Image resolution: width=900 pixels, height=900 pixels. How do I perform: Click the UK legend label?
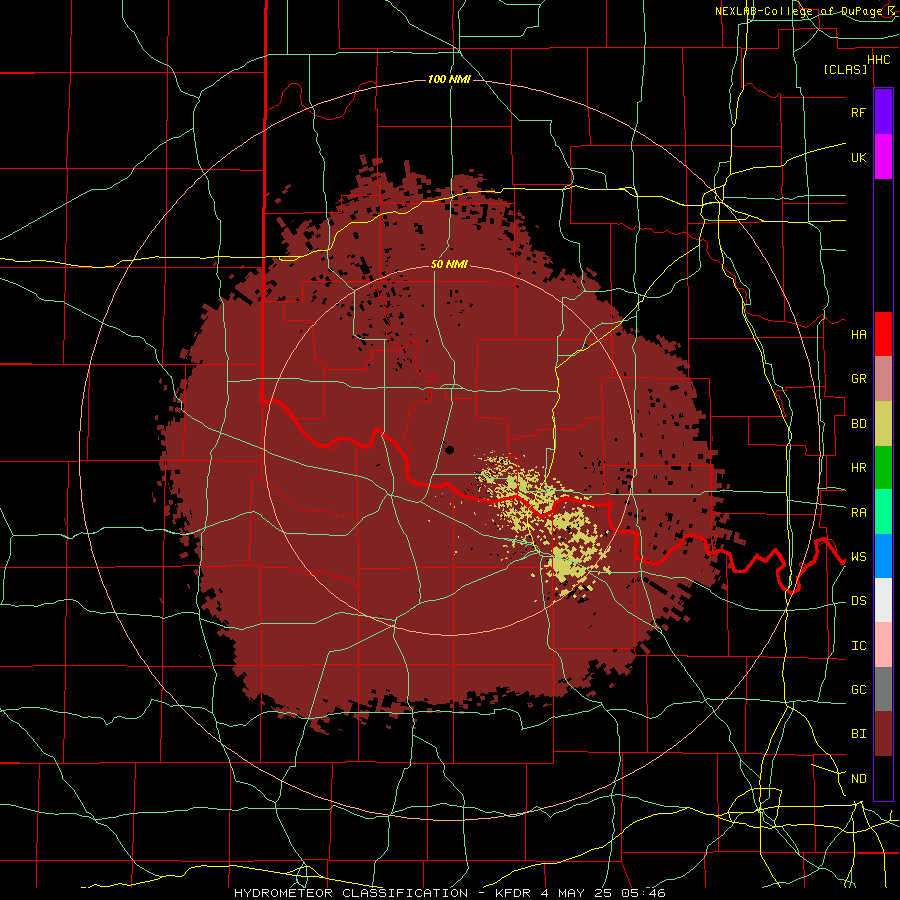point(858,157)
